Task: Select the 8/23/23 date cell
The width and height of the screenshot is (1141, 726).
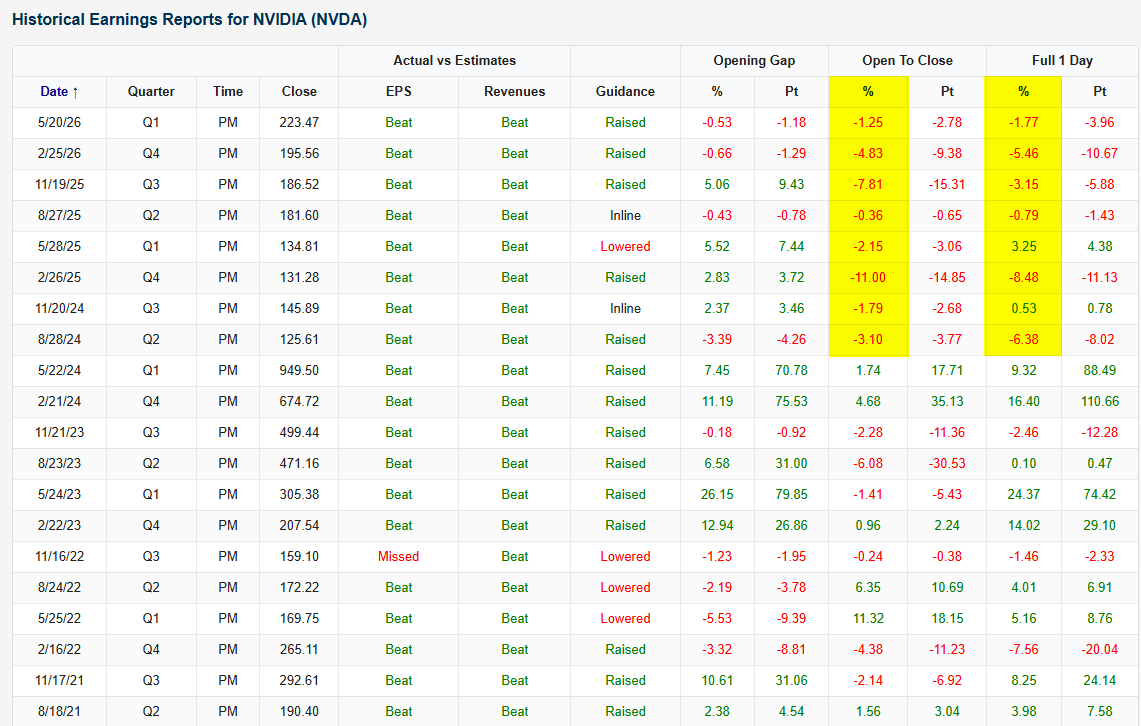Action: [59, 463]
